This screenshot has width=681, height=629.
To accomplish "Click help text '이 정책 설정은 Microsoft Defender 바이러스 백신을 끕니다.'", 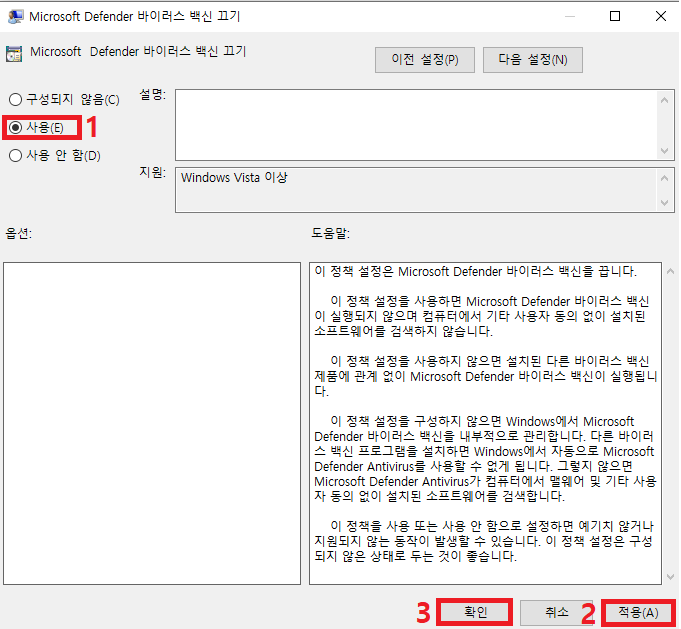I will coord(475,271).
